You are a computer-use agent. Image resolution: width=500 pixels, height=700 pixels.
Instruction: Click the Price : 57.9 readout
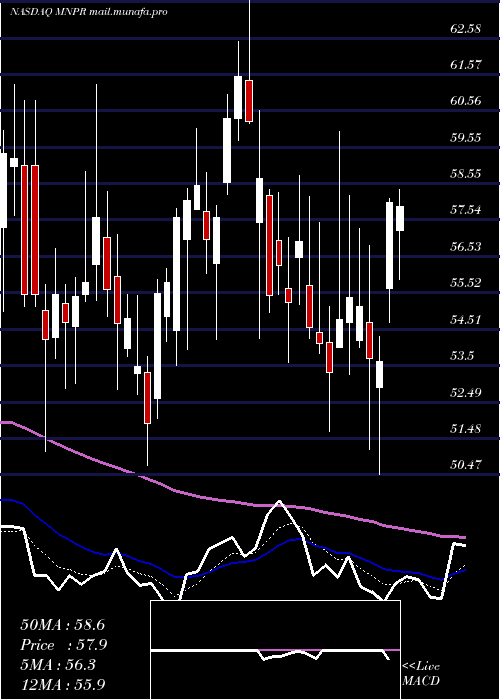coord(64,644)
